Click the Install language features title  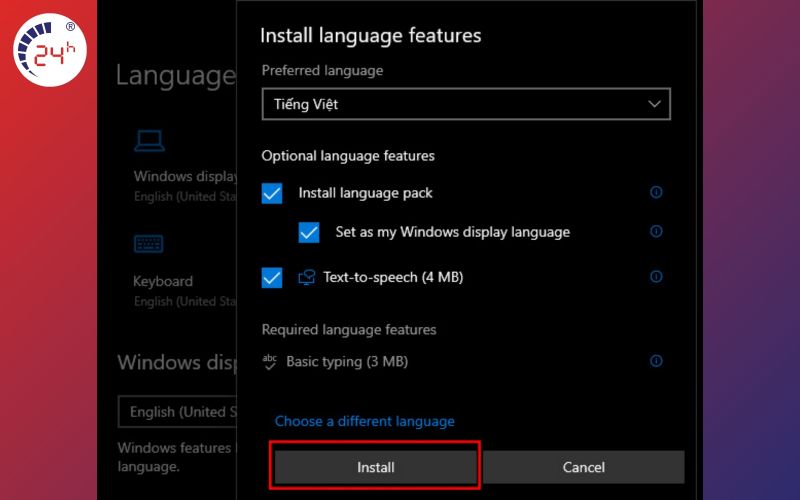tap(370, 36)
